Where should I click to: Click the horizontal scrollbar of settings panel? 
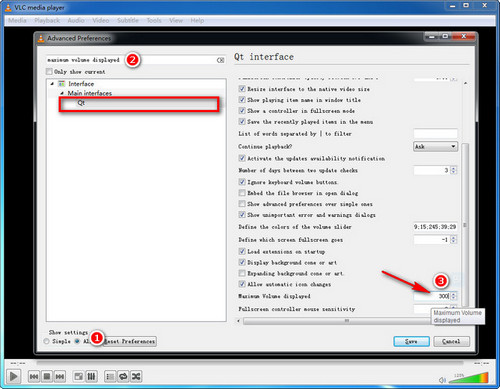point(336,321)
